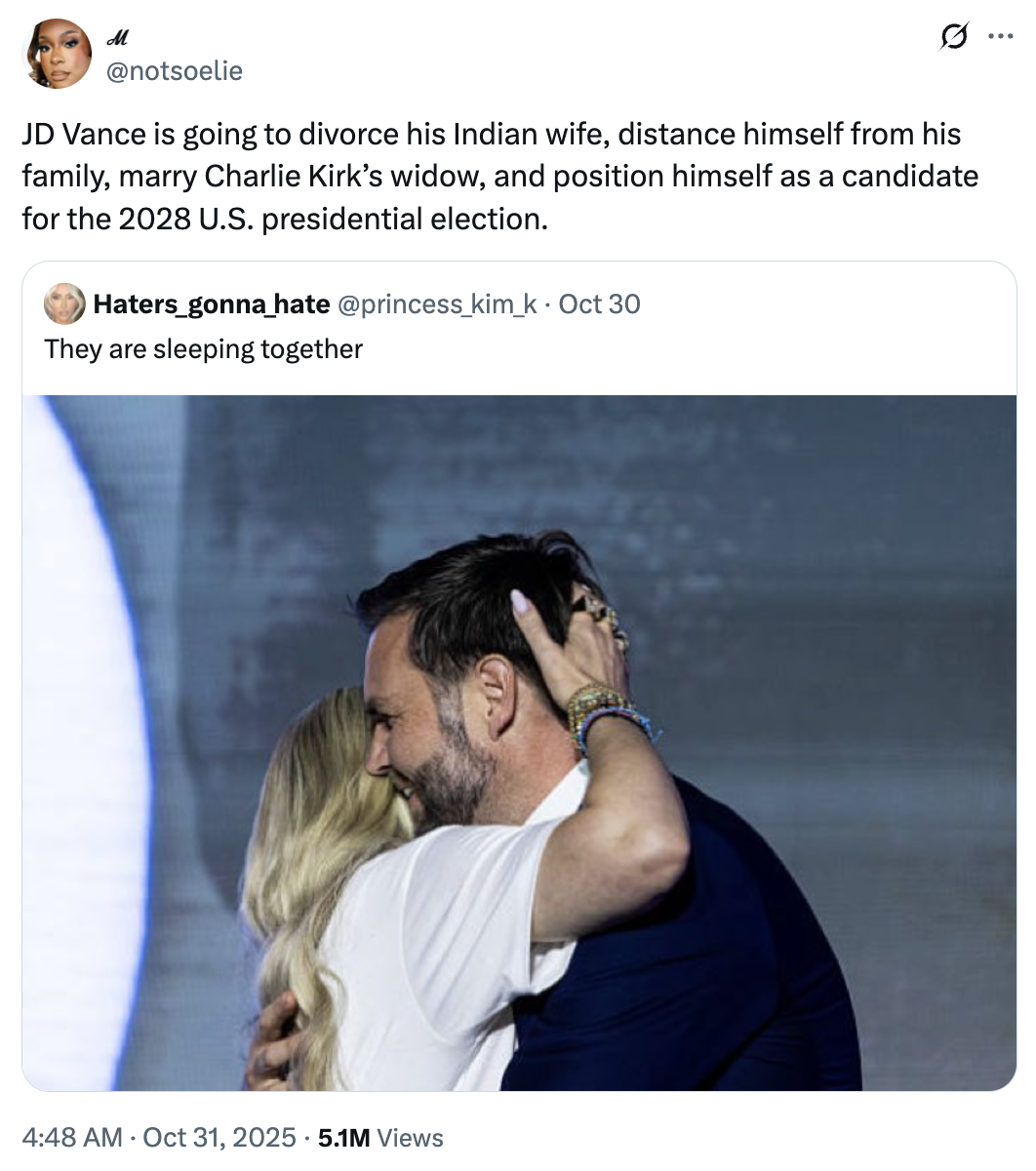Click Haters_gonna_hate's small avatar
Image resolution: width=1036 pixels, height=1171 pixels.
(62, 304)
